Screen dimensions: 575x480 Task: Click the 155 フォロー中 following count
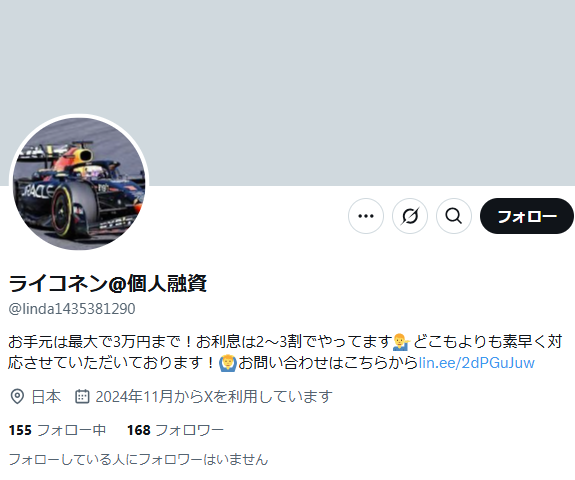[57, 430]
